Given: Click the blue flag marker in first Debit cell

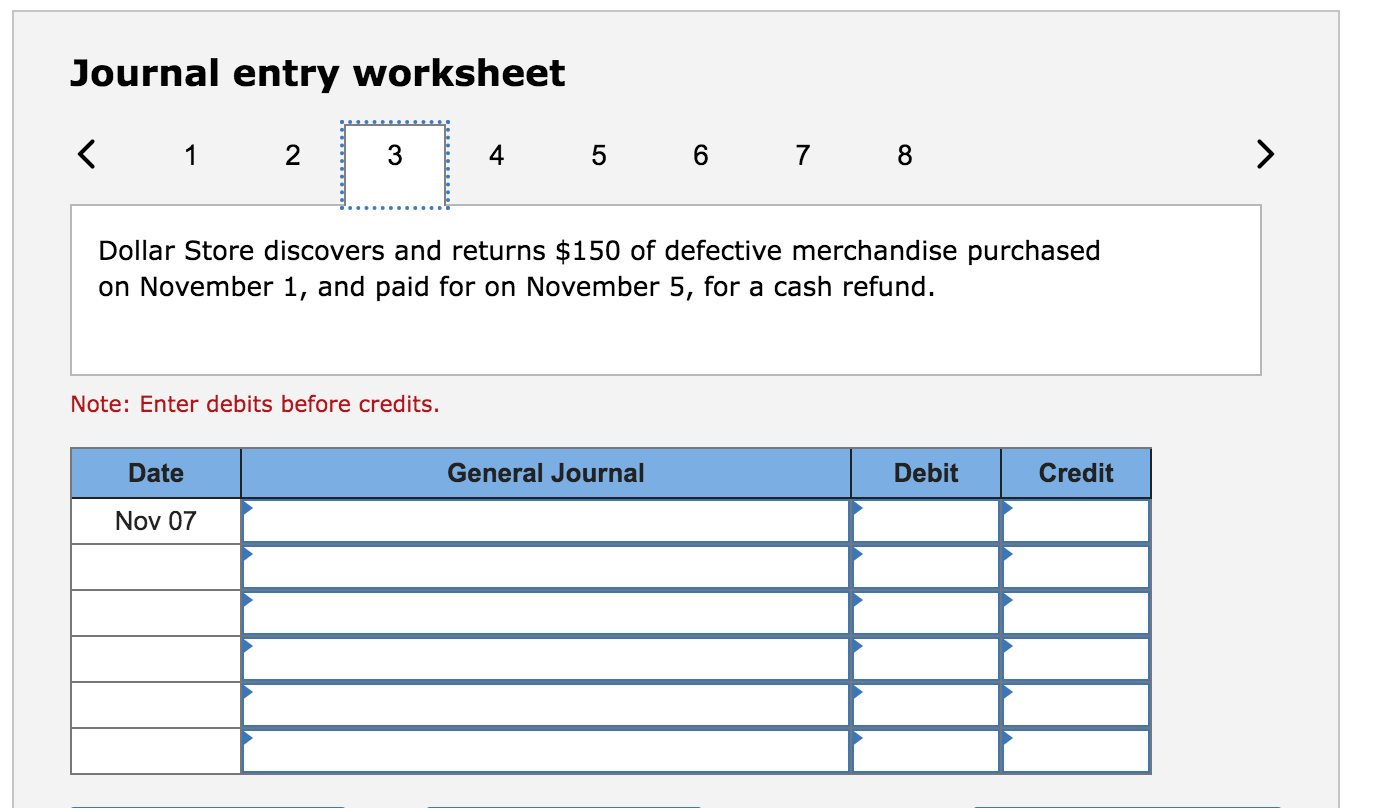Looking at the screenshot, I should pos(857,509).
